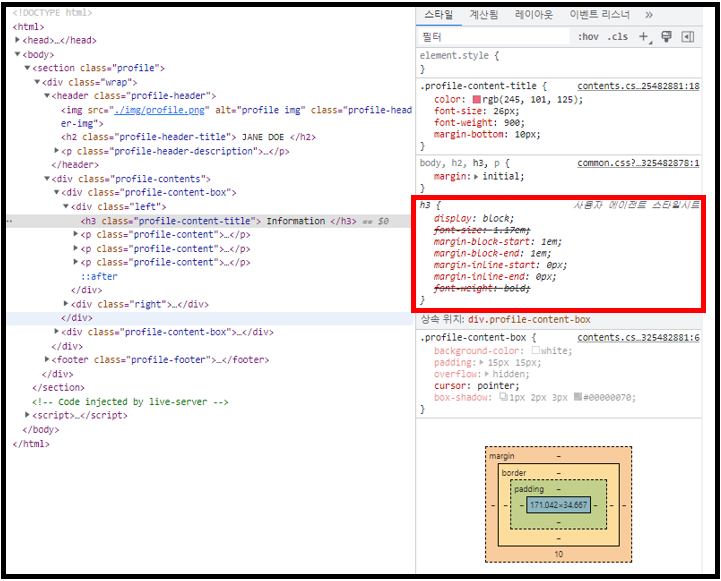Image resolution: width=721 pixels, height=581 pixels.
Task: Open the rendering emulation paintbrush icon
Action: (666, 37)
